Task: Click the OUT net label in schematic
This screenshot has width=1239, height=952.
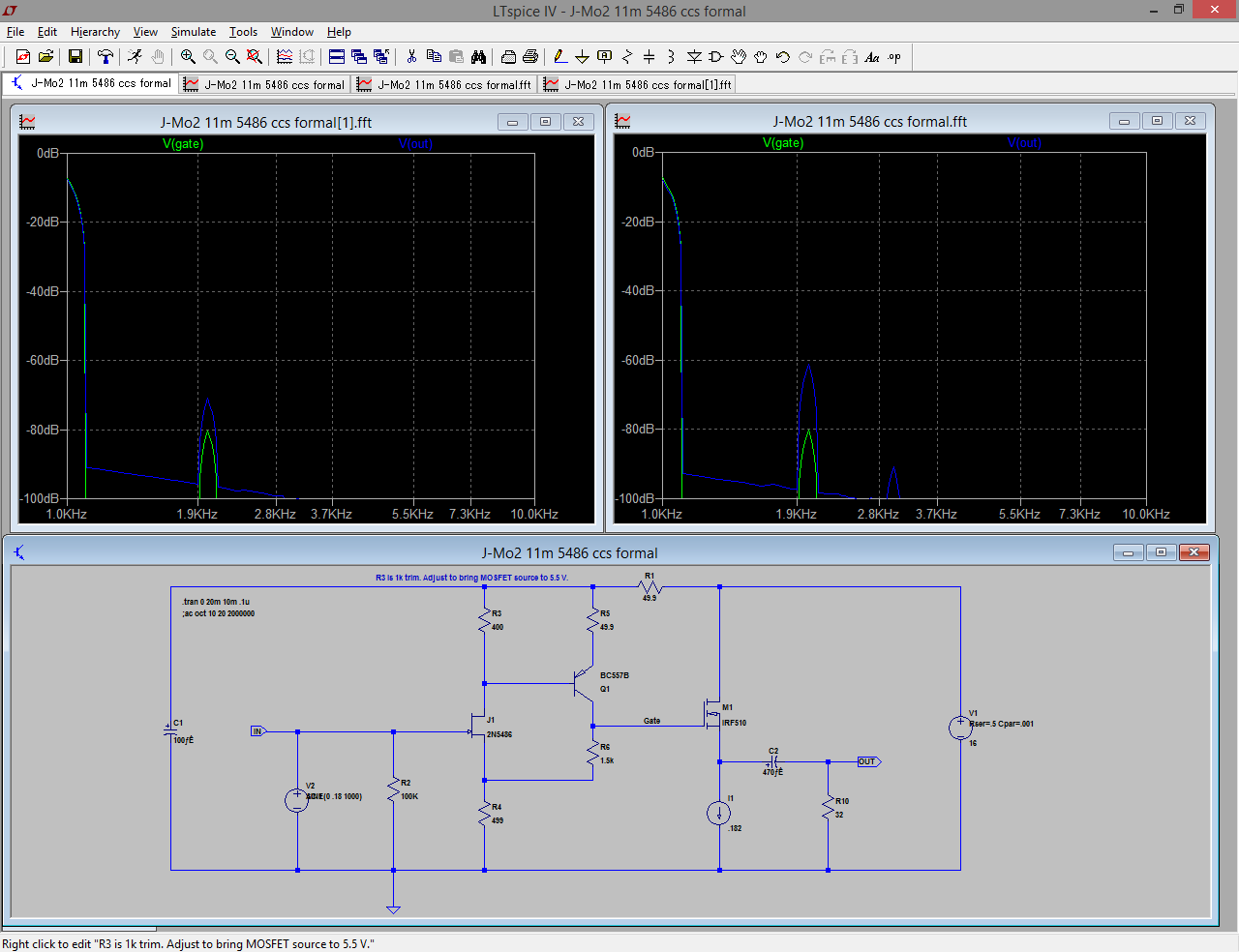Action: (868, 761)
